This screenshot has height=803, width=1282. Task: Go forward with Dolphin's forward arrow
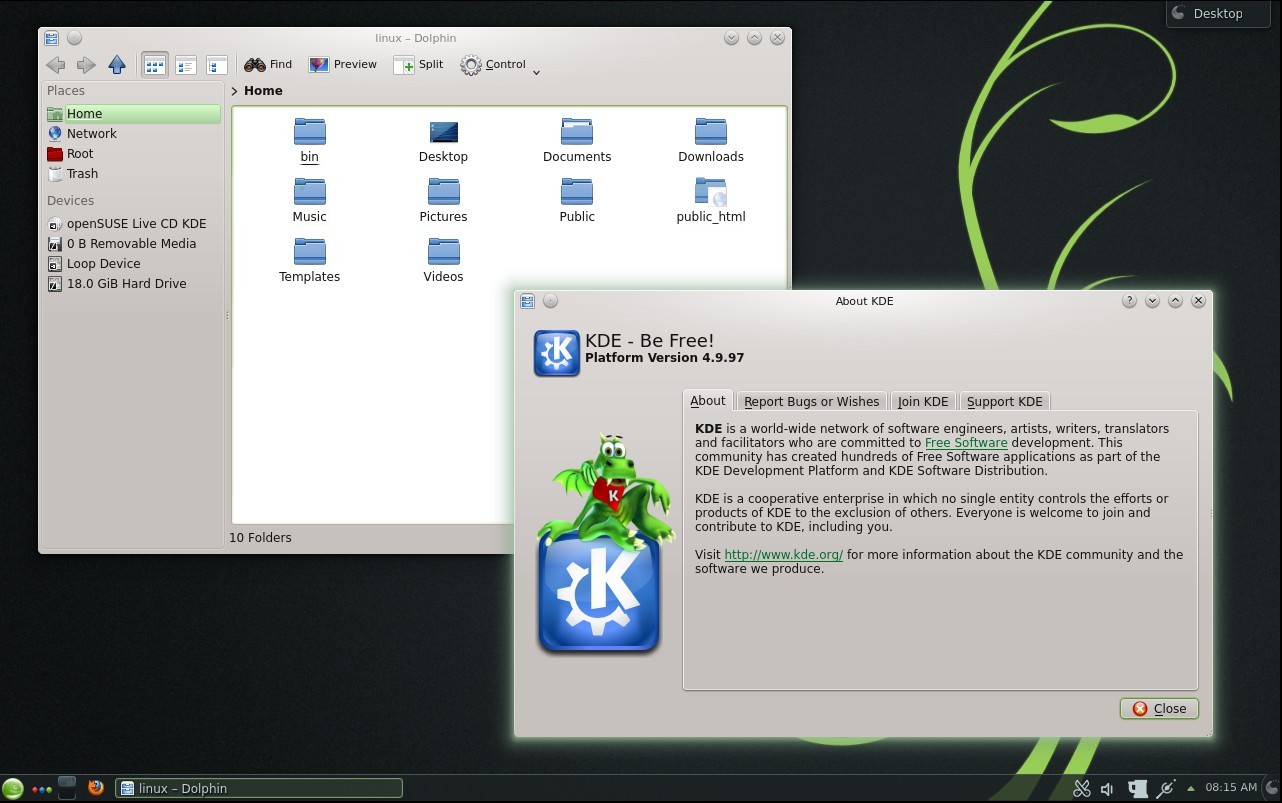click(86, 65)
